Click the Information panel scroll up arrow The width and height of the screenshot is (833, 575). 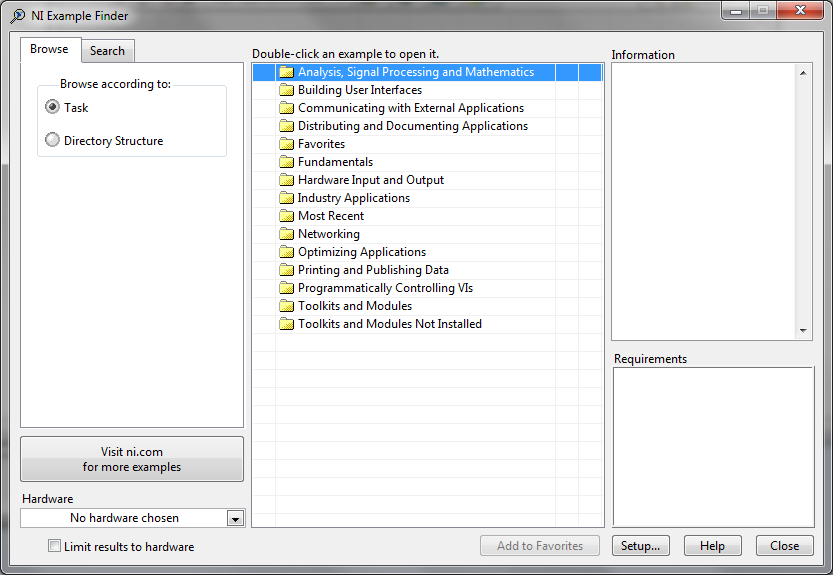click(803, 73)
